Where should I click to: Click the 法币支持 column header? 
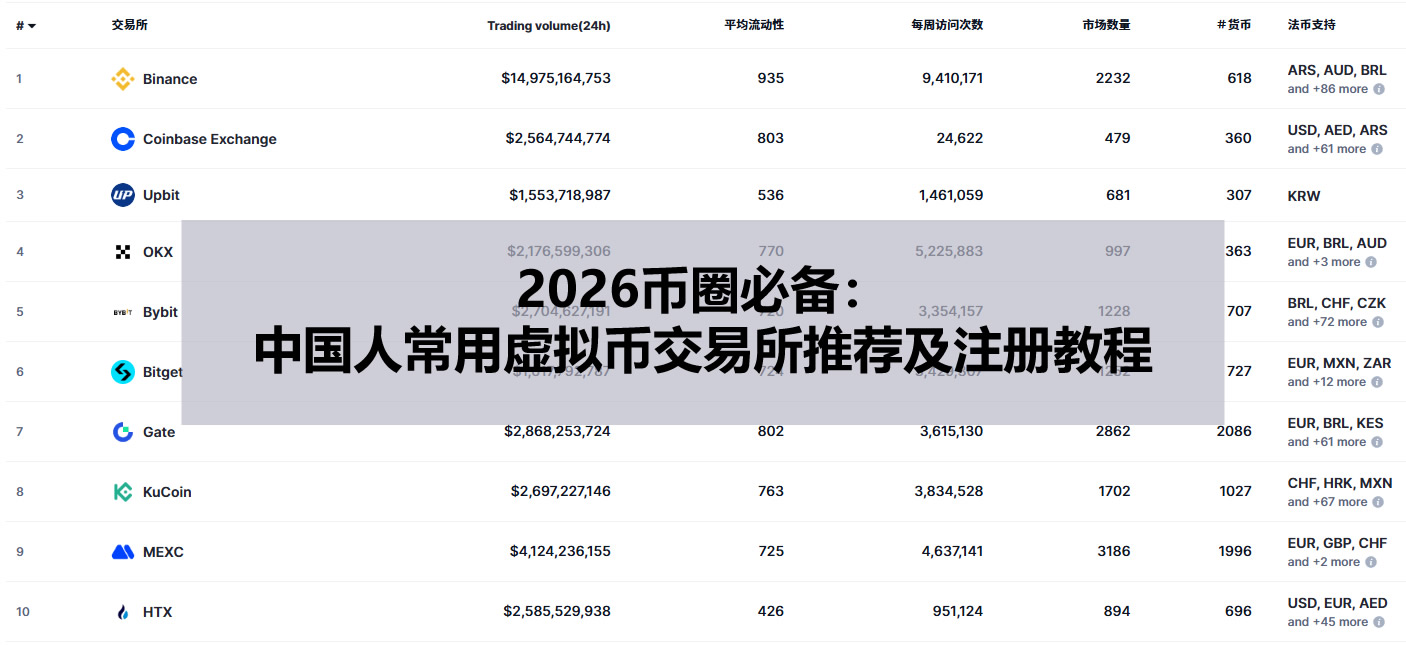(1311, 25)
